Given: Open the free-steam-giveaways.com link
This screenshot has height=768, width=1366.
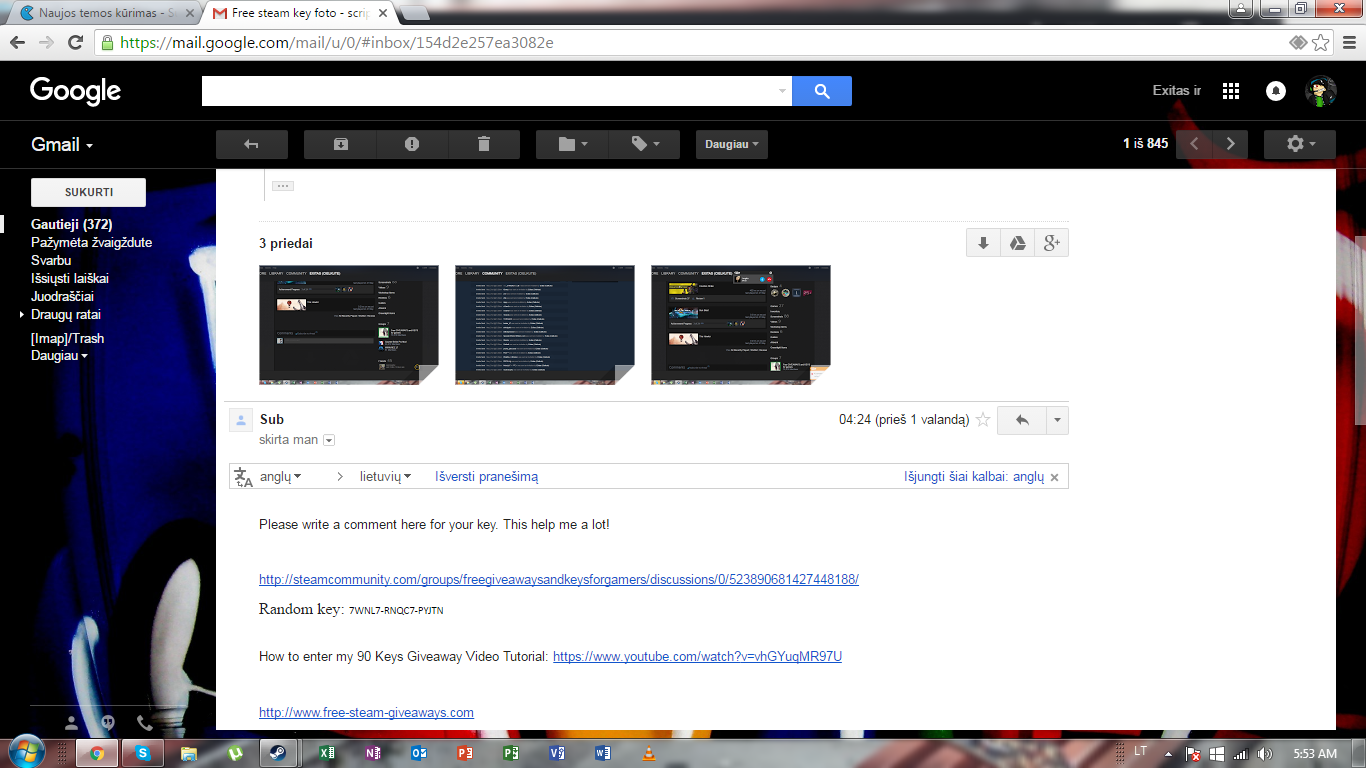Looking at the screenshot, I should [x=366, y=712].
